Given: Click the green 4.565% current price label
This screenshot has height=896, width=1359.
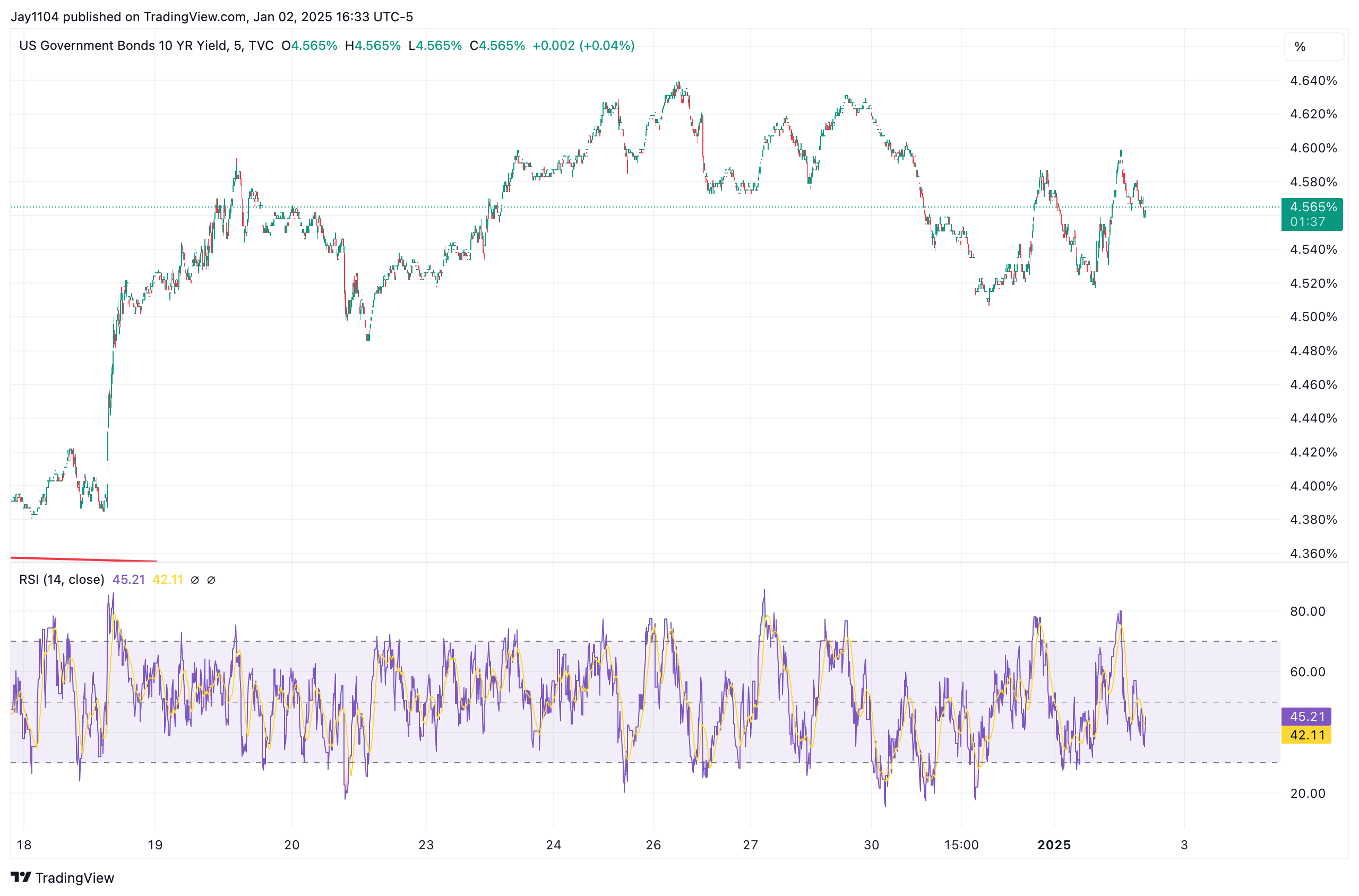Looking at the screenshot, I should tap(1312, 214).
